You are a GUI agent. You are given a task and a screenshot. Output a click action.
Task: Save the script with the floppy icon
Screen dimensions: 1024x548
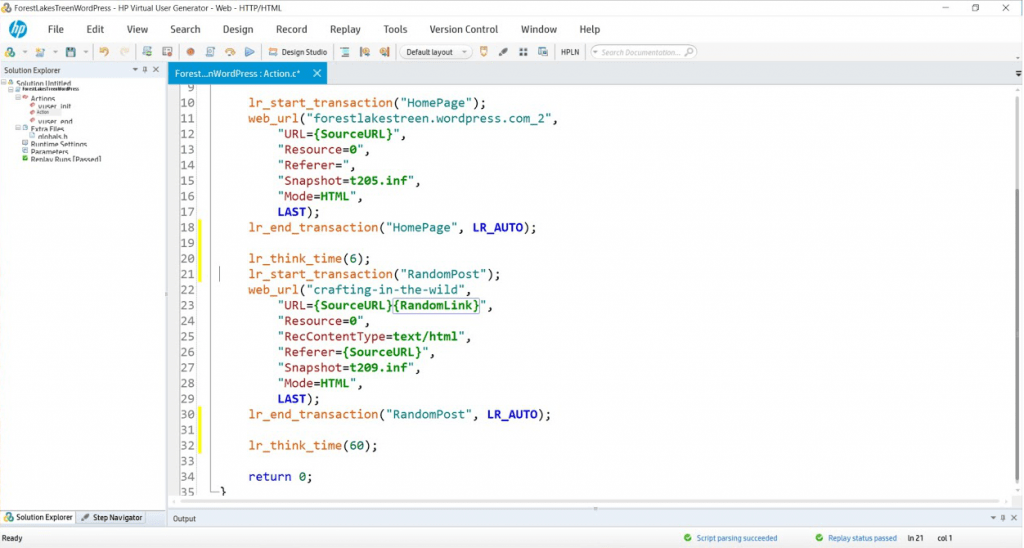coord(71,52)
